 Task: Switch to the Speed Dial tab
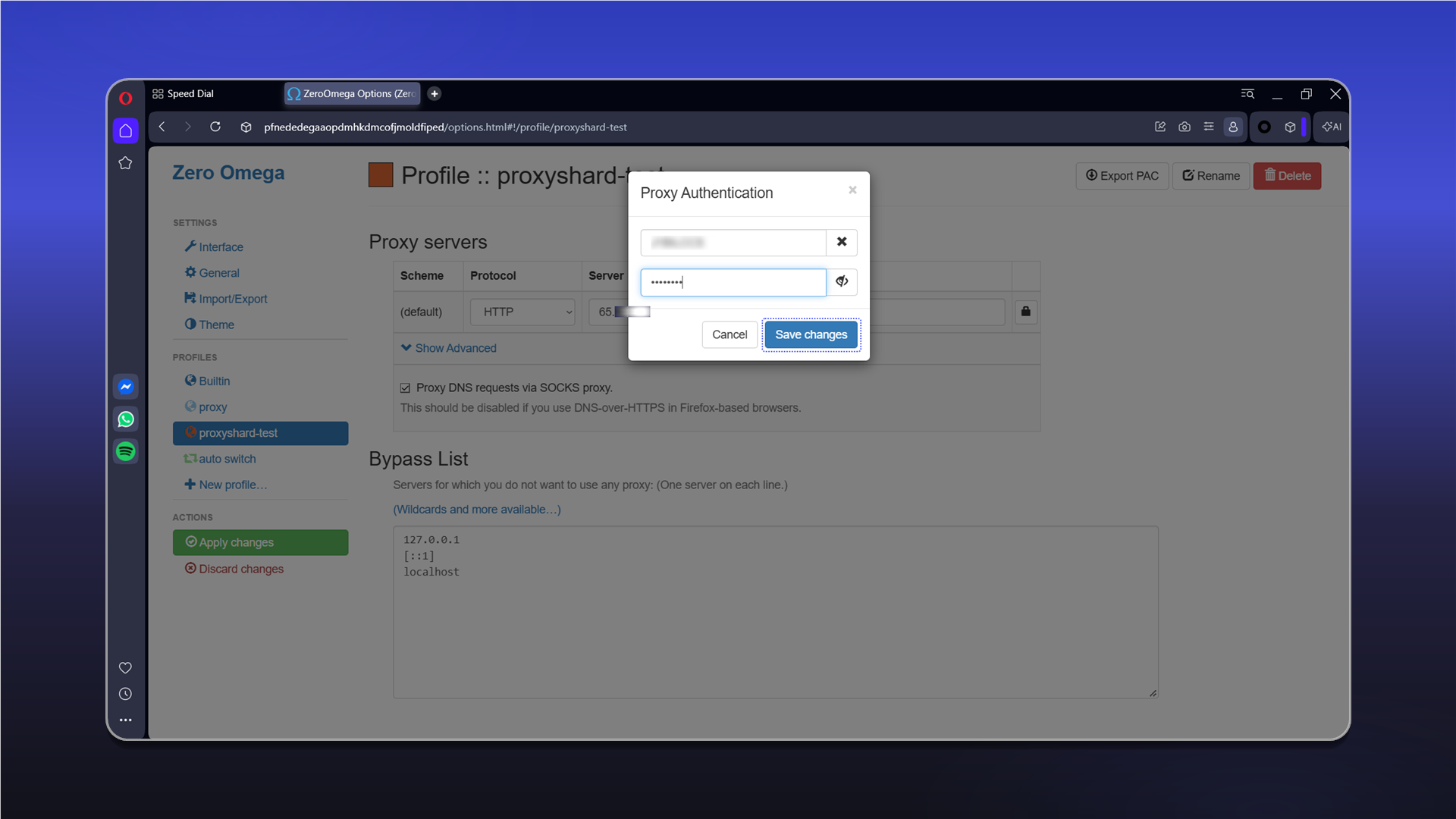click(x=184, y=93)
